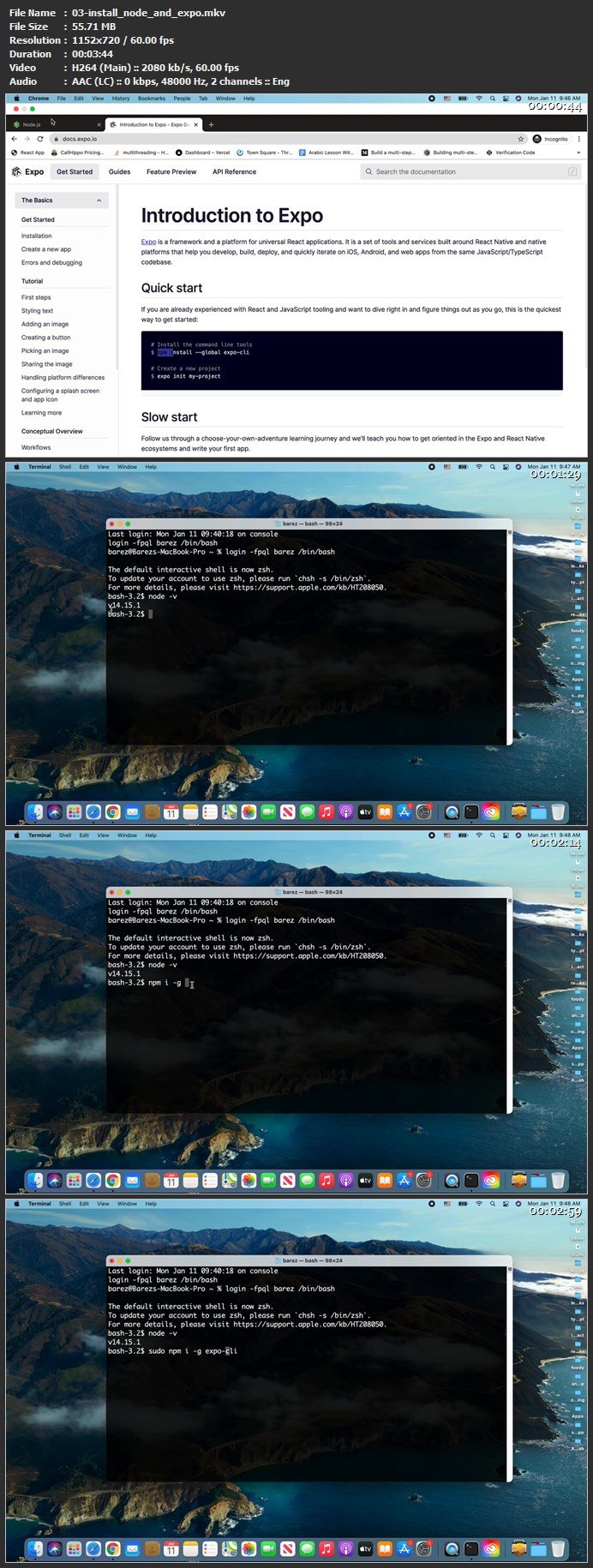Image resolution: width=593 pixels, height=1568 pixels.
Task: Expand the hidden bookmarks overflow chevron
Action: click(x=578, y=153)
